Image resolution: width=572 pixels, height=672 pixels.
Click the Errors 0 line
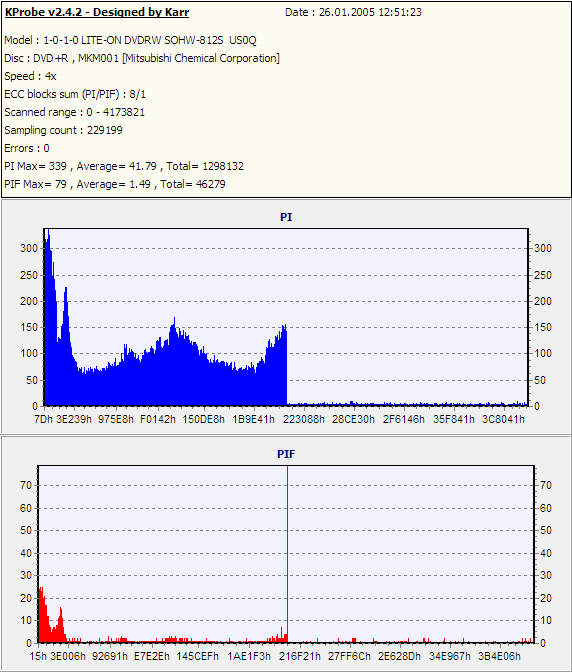tap(27, 148)
